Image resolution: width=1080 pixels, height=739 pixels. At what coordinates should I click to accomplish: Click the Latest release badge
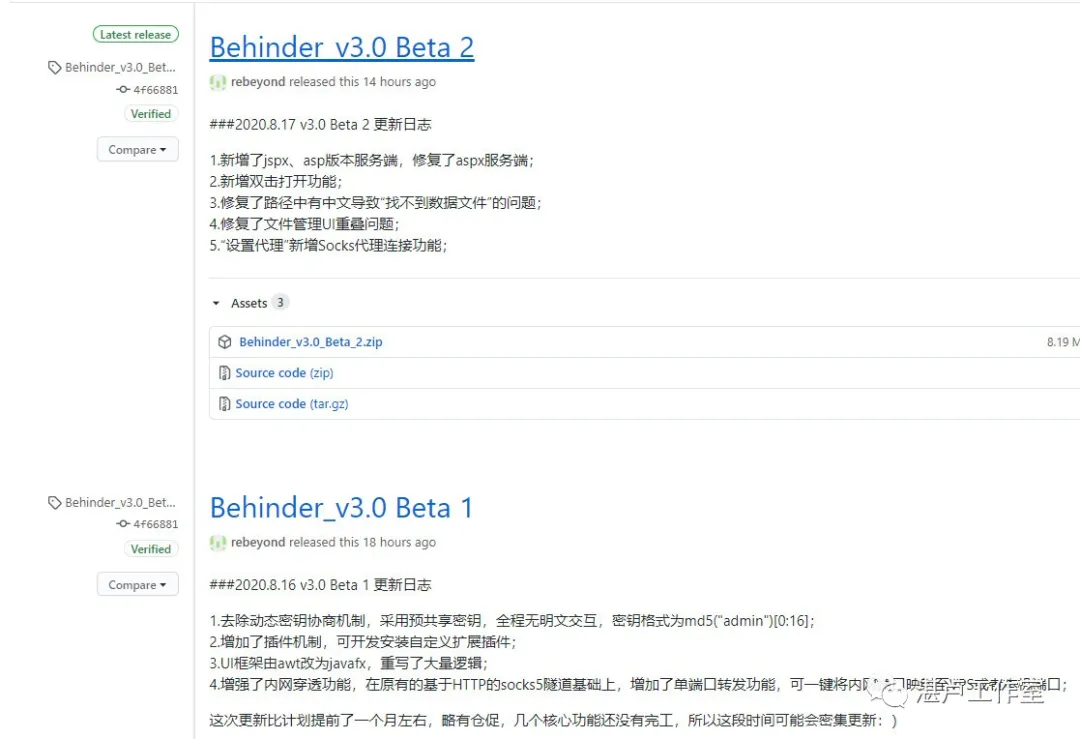136,34
